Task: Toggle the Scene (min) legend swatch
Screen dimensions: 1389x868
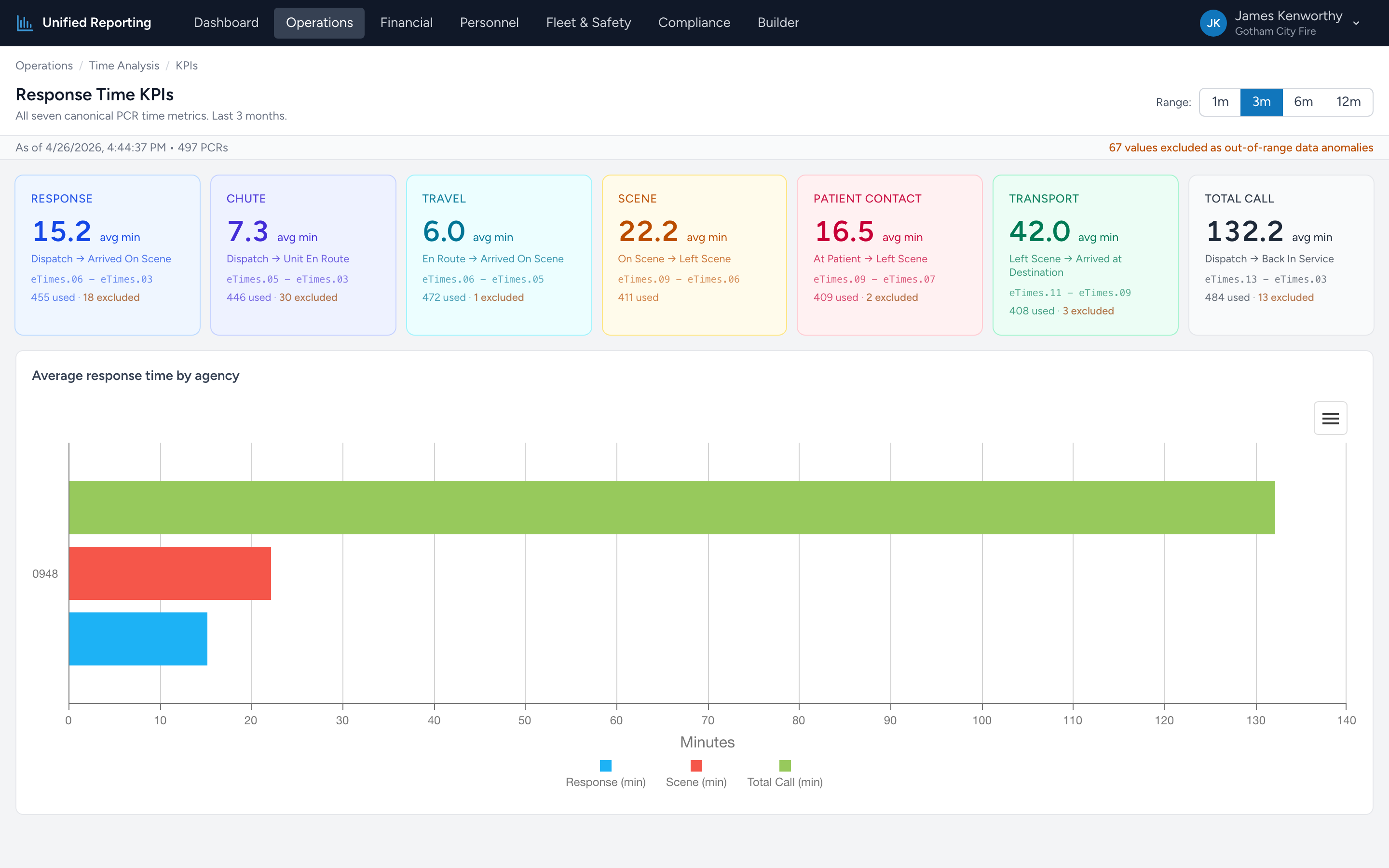Action: pyautogui.click(x=696, y=766)
